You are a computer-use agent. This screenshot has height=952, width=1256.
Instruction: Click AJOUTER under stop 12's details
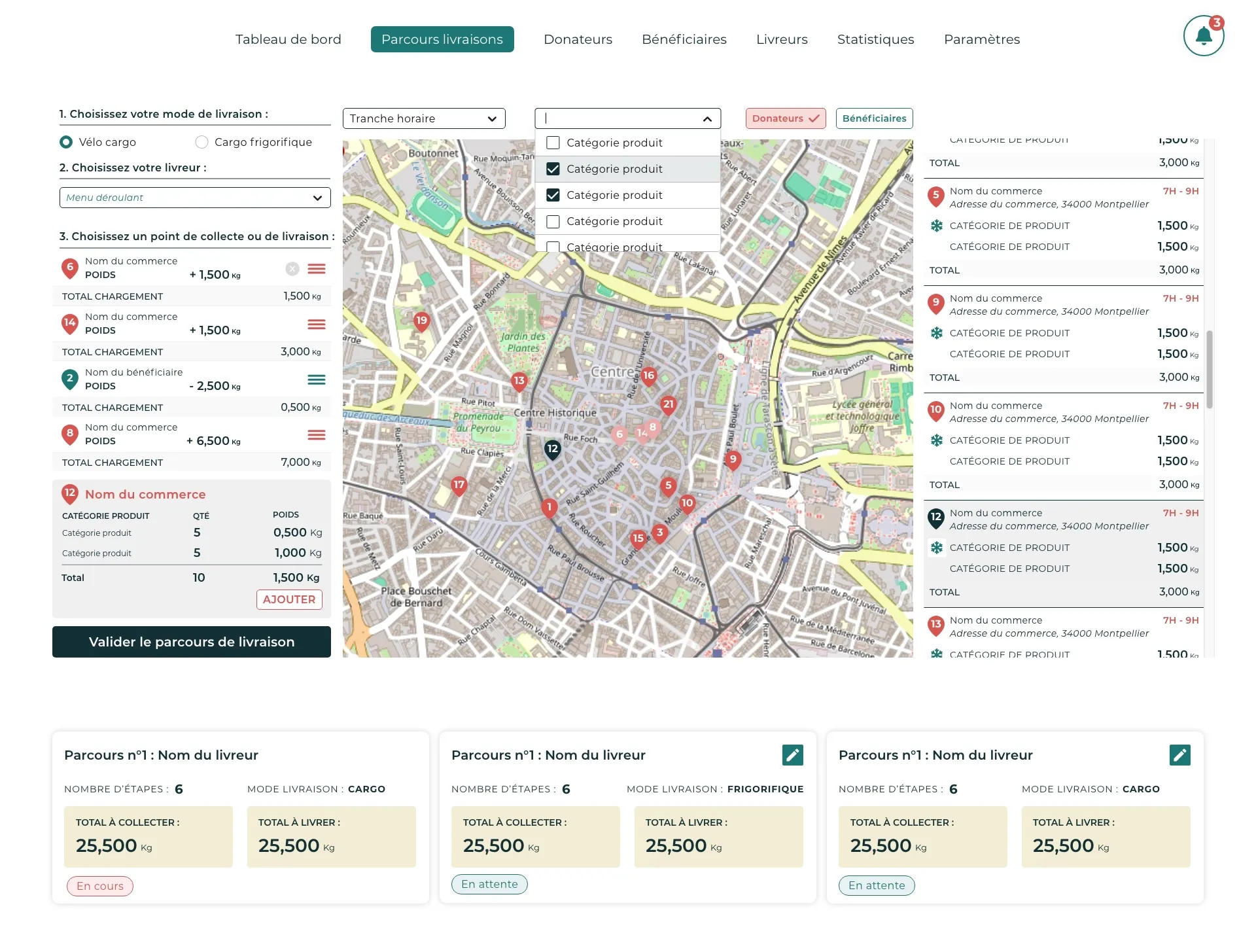(288, 599)
